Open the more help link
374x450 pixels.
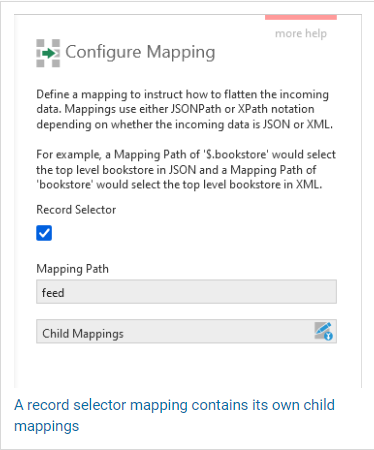coord(301,33)
